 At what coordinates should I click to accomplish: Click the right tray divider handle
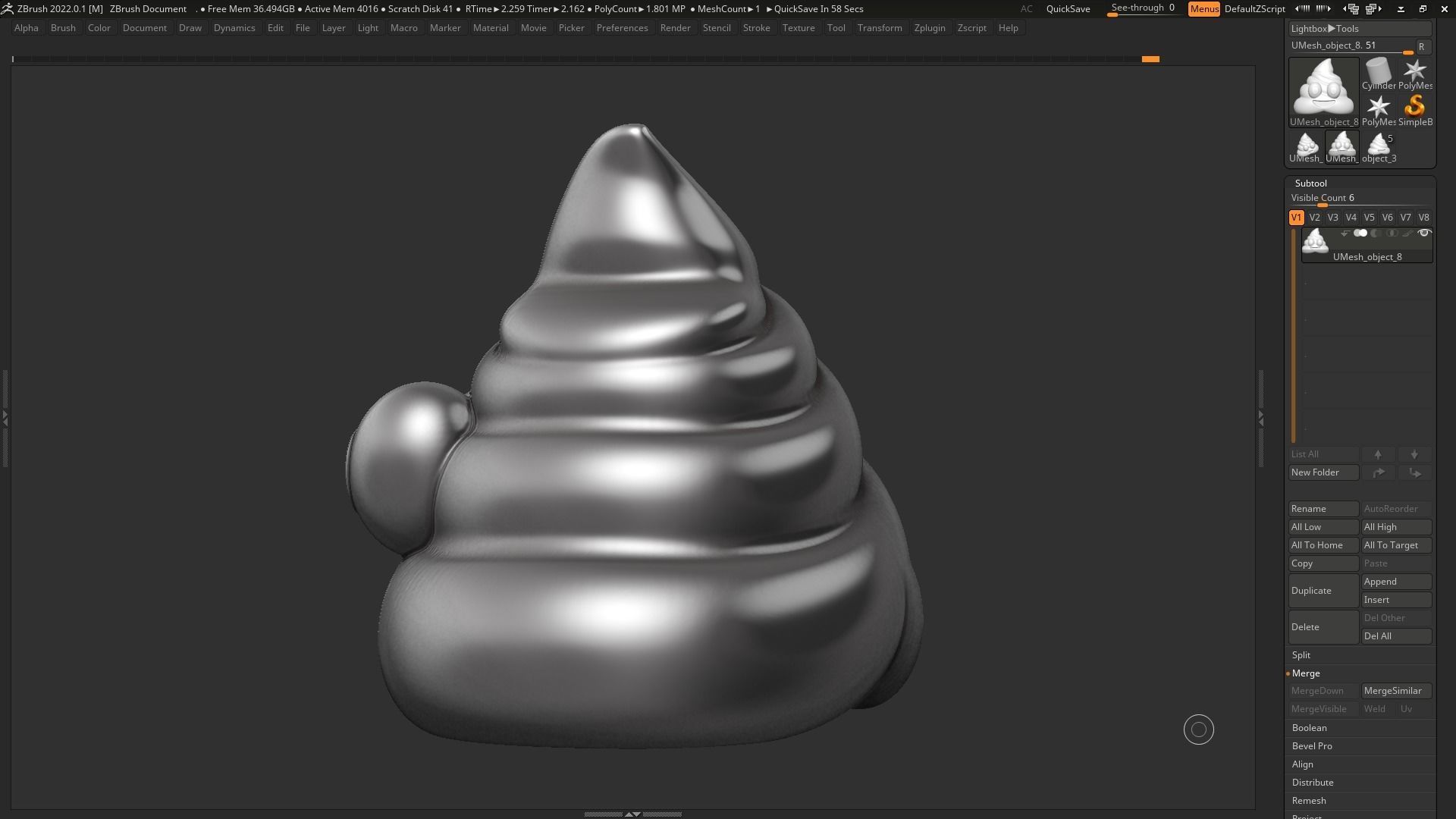[1261, 417]
